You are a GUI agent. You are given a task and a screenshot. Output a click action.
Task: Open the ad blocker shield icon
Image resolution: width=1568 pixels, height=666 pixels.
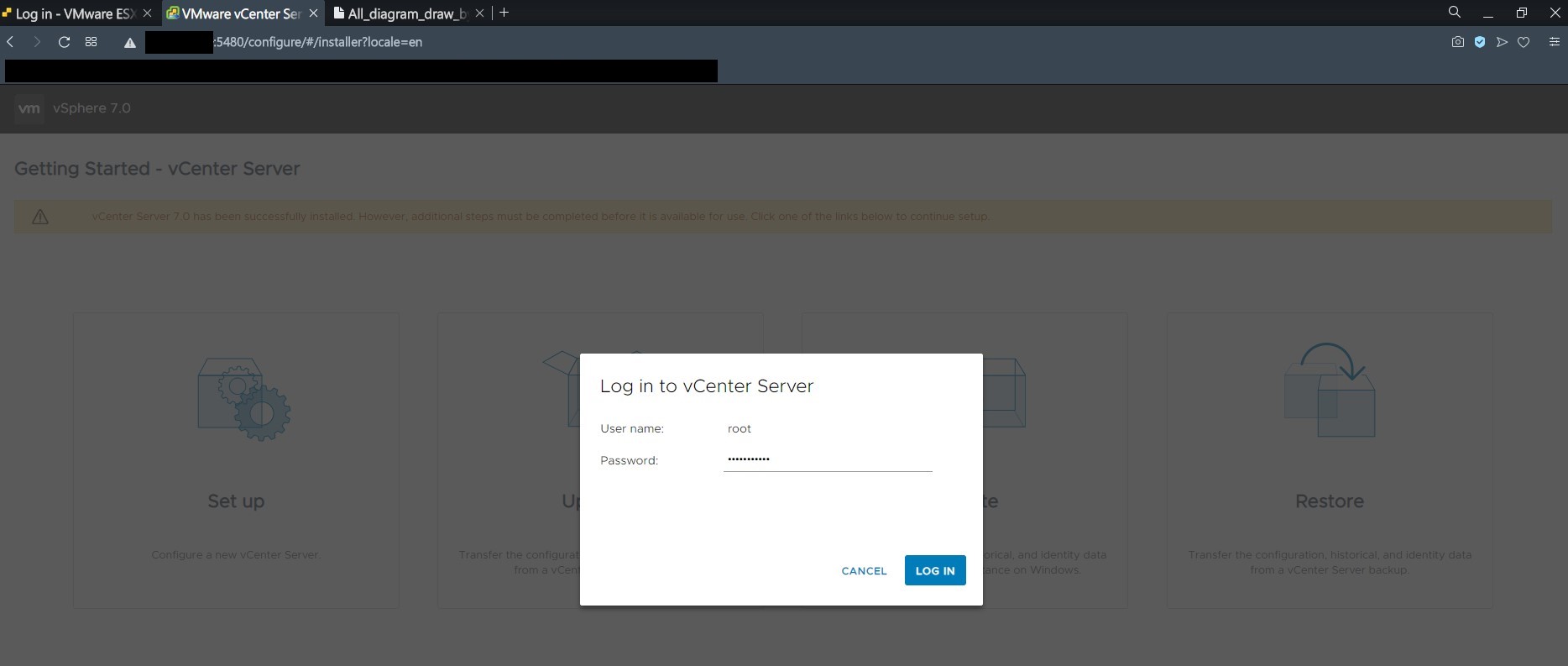click(1480, 42)
